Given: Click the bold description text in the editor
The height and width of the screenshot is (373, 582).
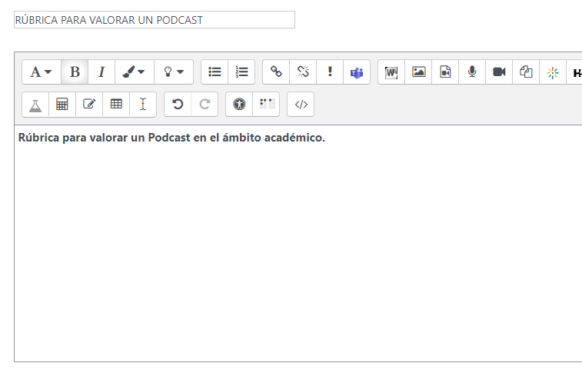Looking at the screenshot, I should [171, 138].
